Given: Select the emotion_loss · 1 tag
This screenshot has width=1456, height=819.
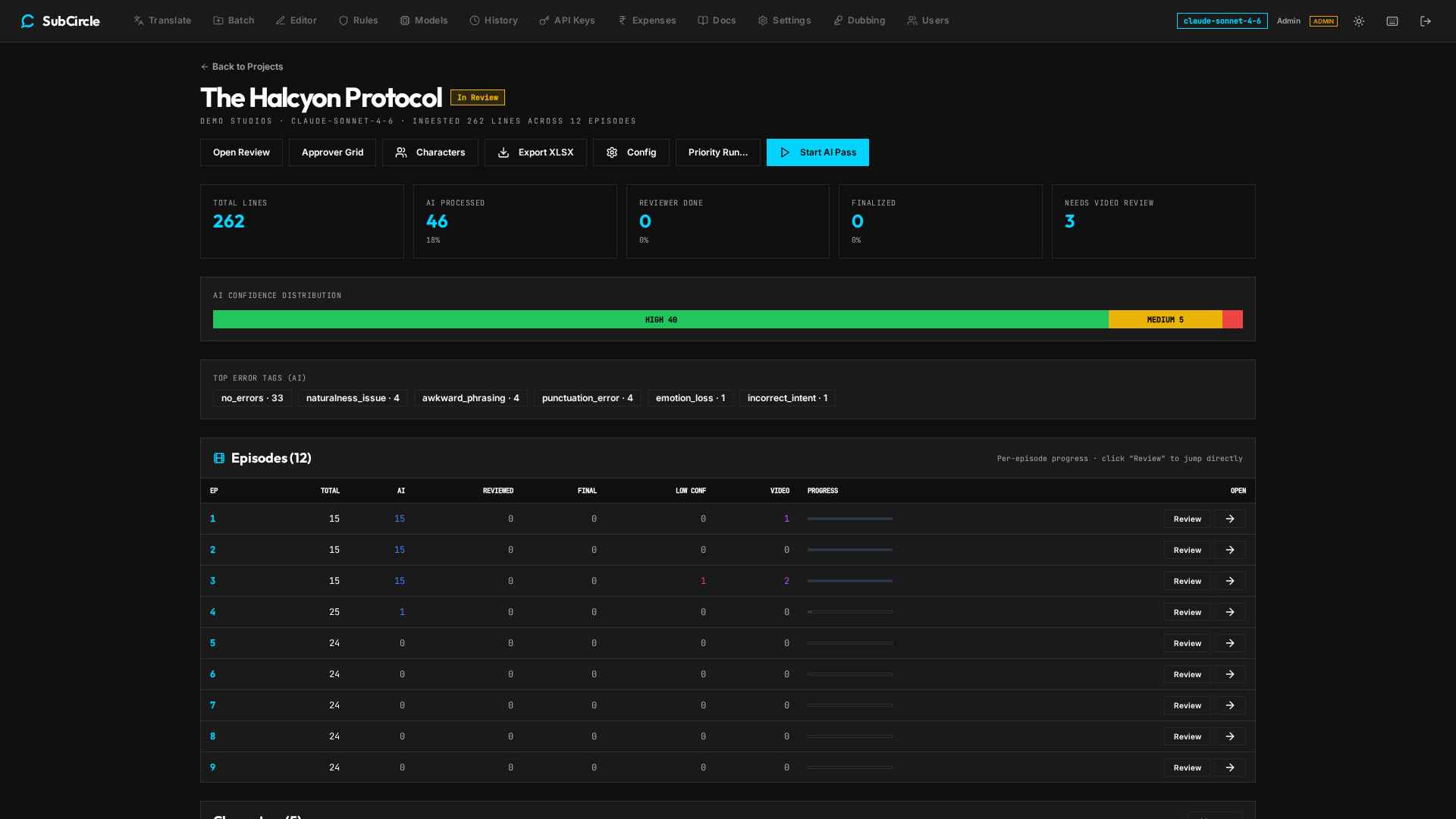Looking at the screenshot, I should [x=691, y=398].
